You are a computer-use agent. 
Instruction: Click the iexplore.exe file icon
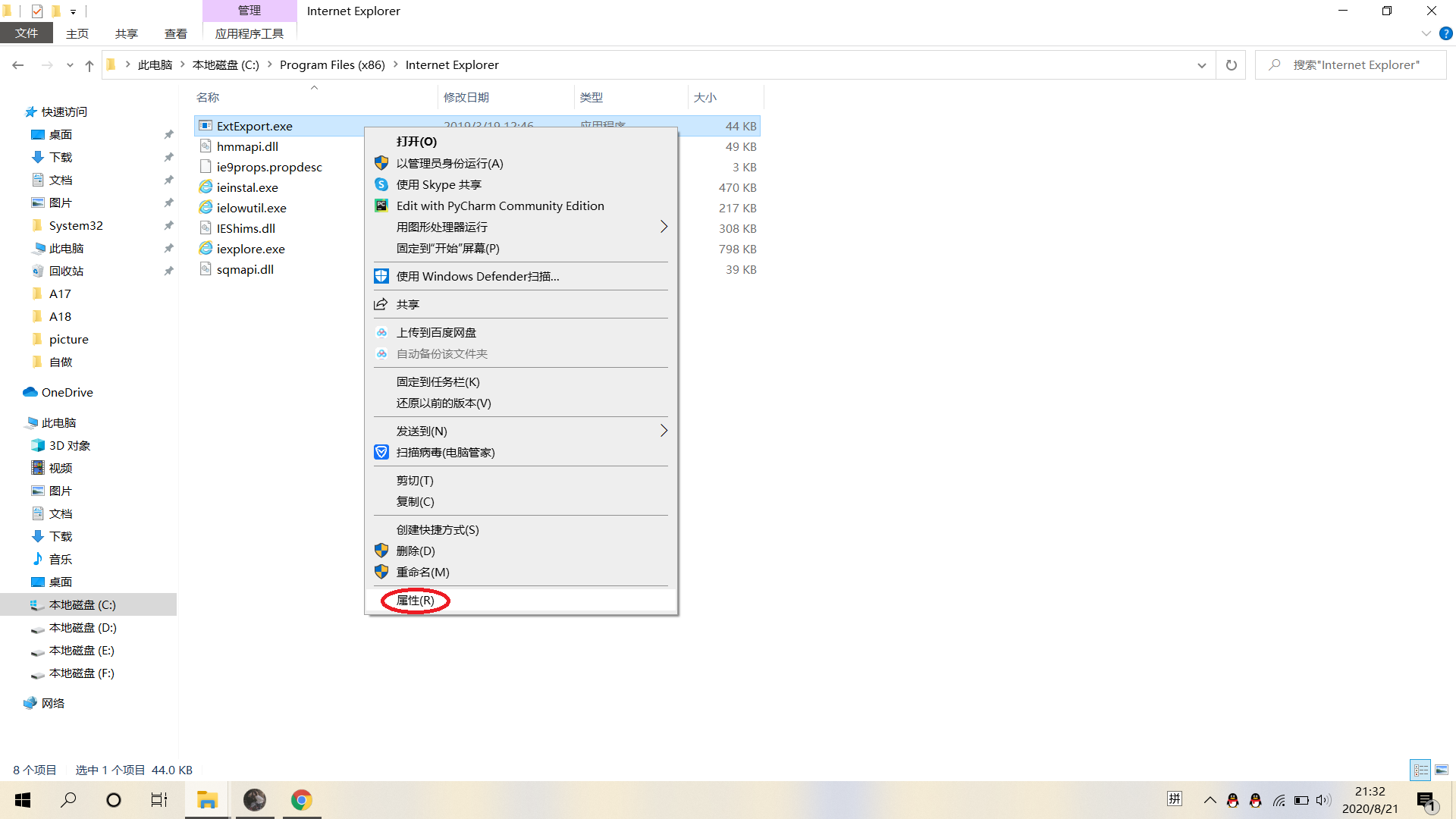point(206,249)
